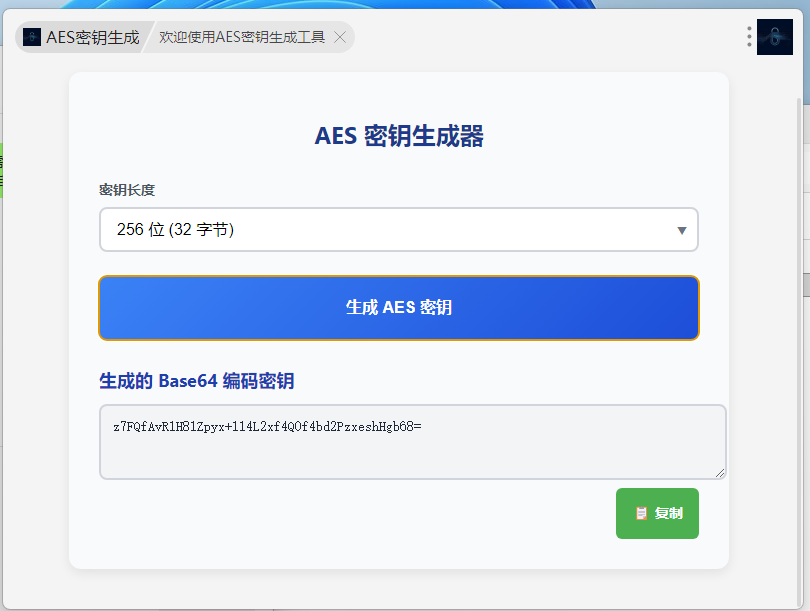810x611 pixels.
Task: Select the 欢迎使用AES密钥生成工具 tab
Action: pyautogui.click(x=242, y=37)
